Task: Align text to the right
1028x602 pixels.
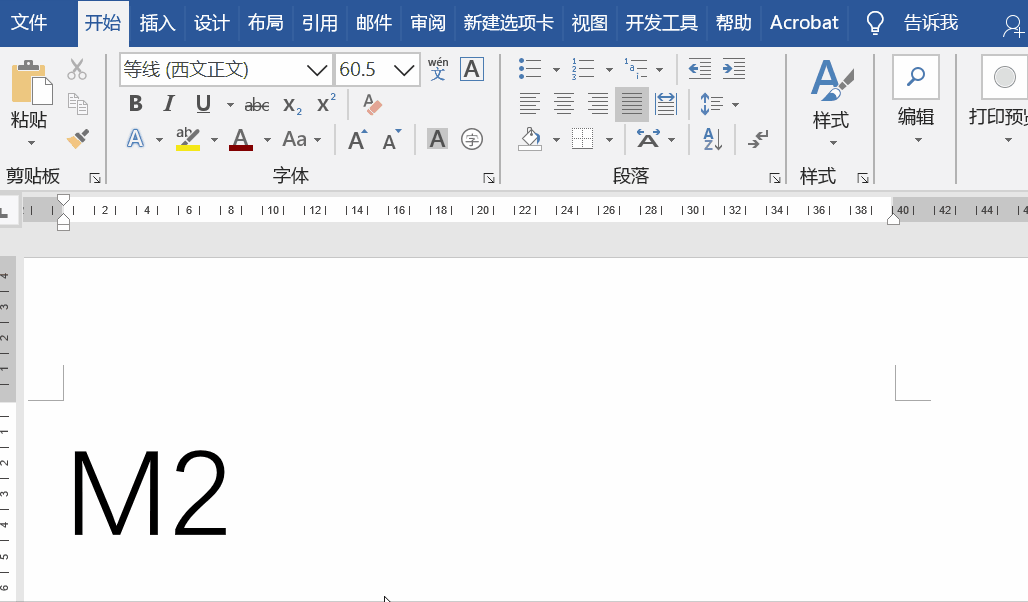Action: point(598,104)
